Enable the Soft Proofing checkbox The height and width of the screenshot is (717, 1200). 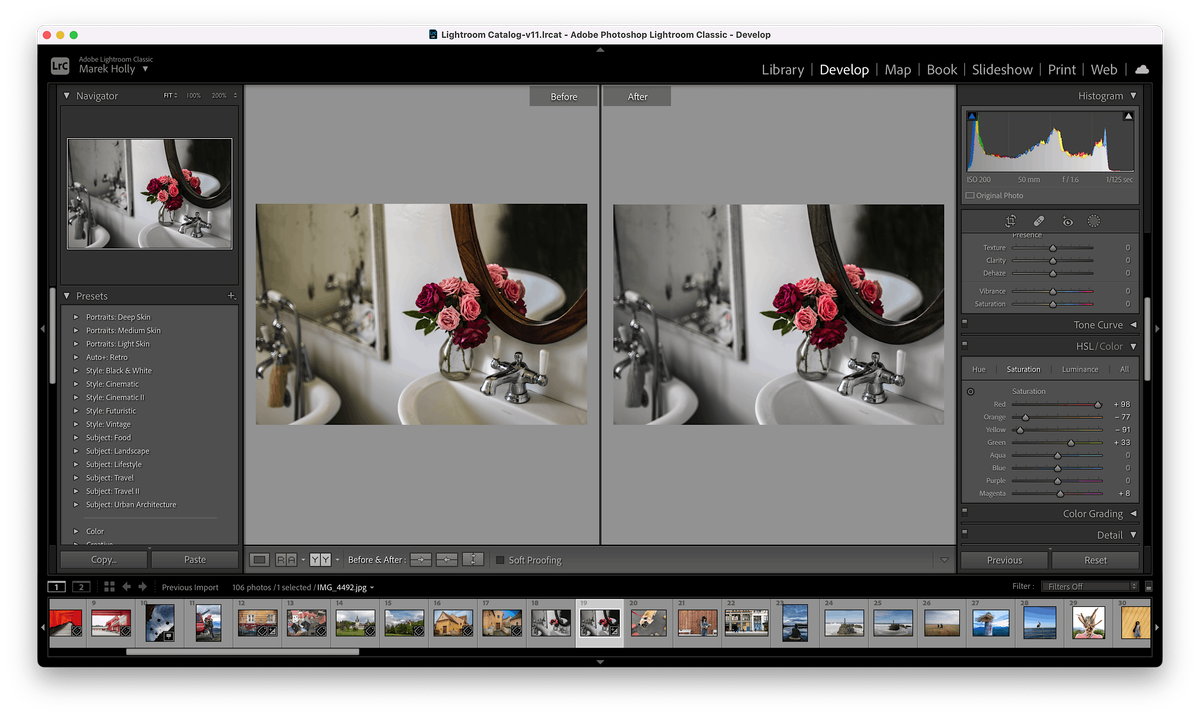pyautogui.click(x=502, y=560)
